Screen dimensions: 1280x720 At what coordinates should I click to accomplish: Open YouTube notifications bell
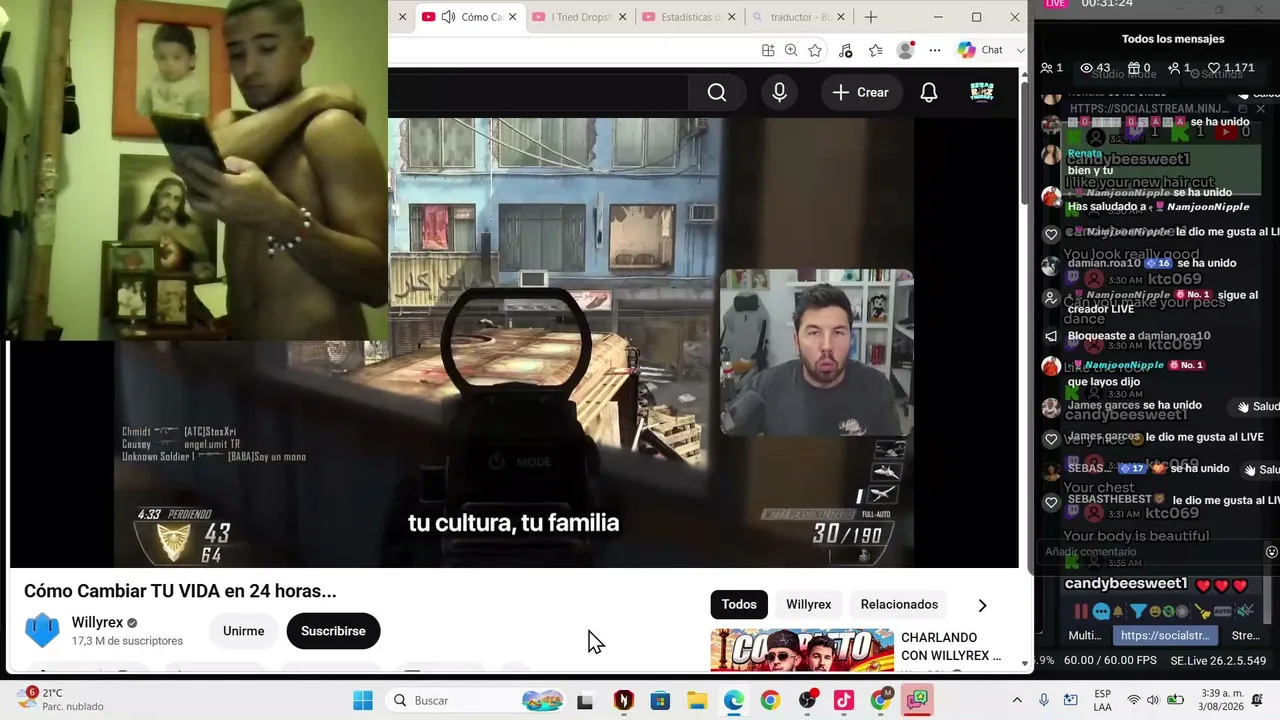pyautogui.click(x=929, y=93)
